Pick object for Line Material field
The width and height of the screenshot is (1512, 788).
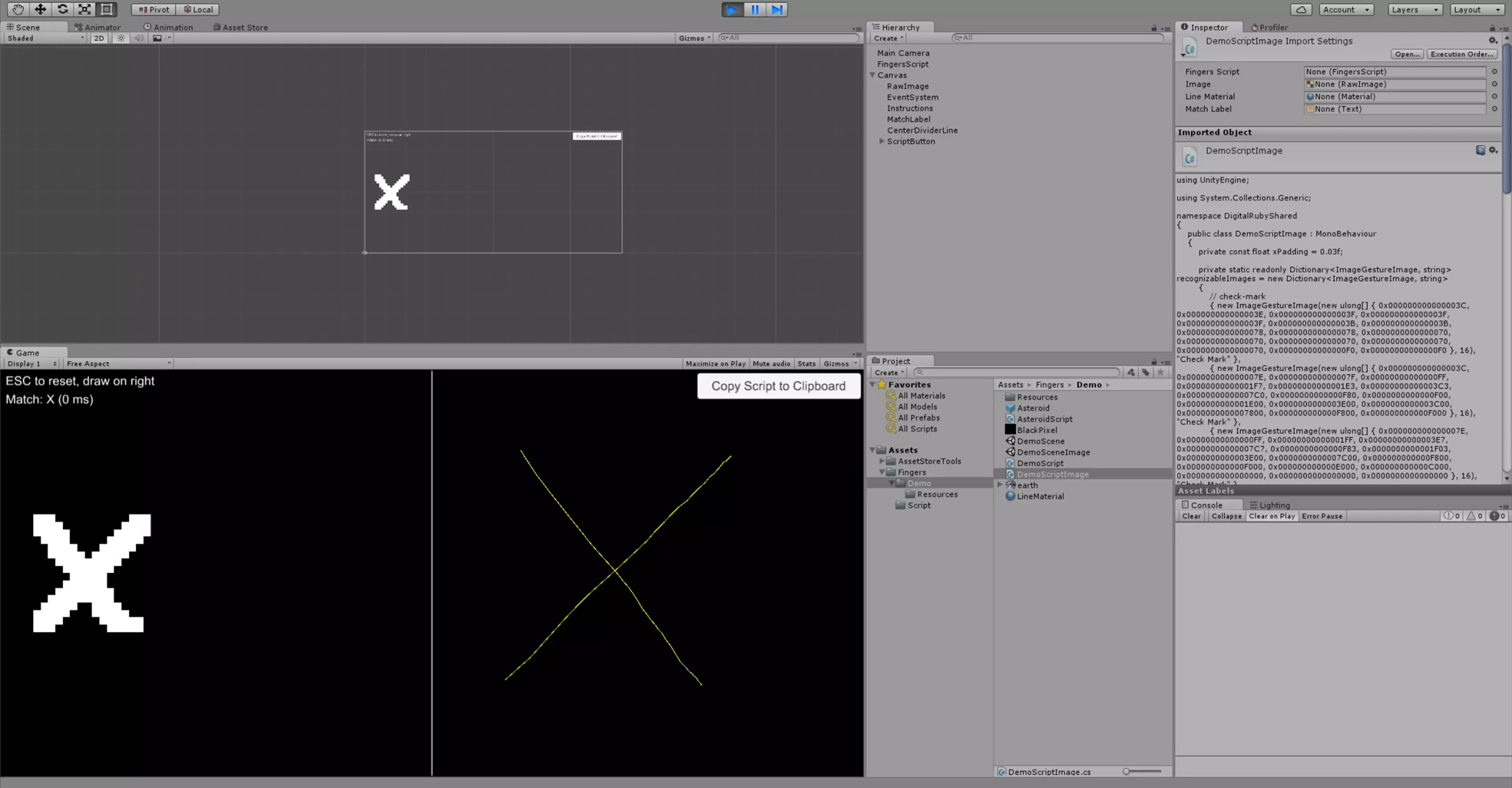click(x=1494, y=96)
